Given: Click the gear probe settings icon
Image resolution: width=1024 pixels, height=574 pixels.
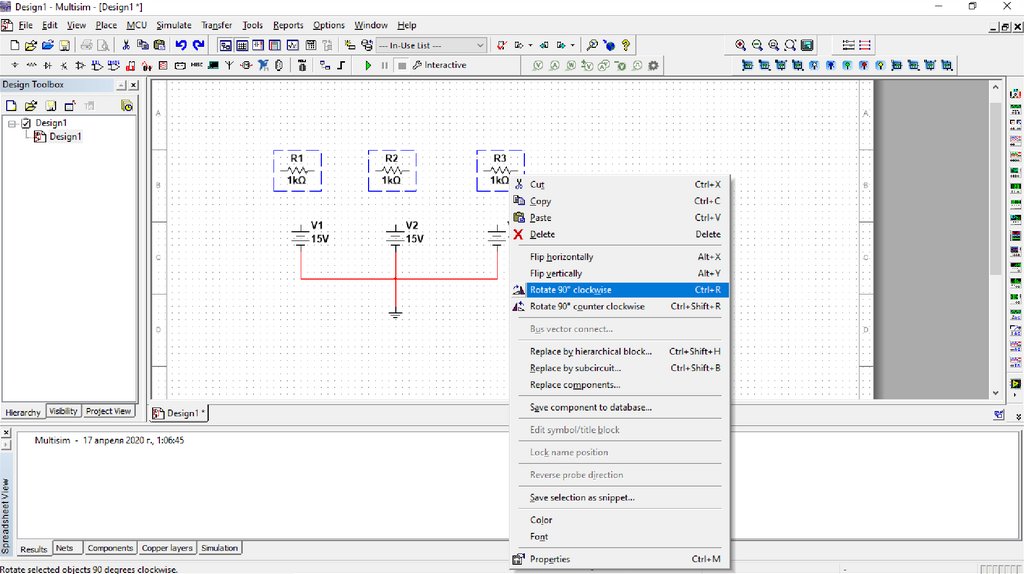Looking at the screenshot, I should pos(653,66).
